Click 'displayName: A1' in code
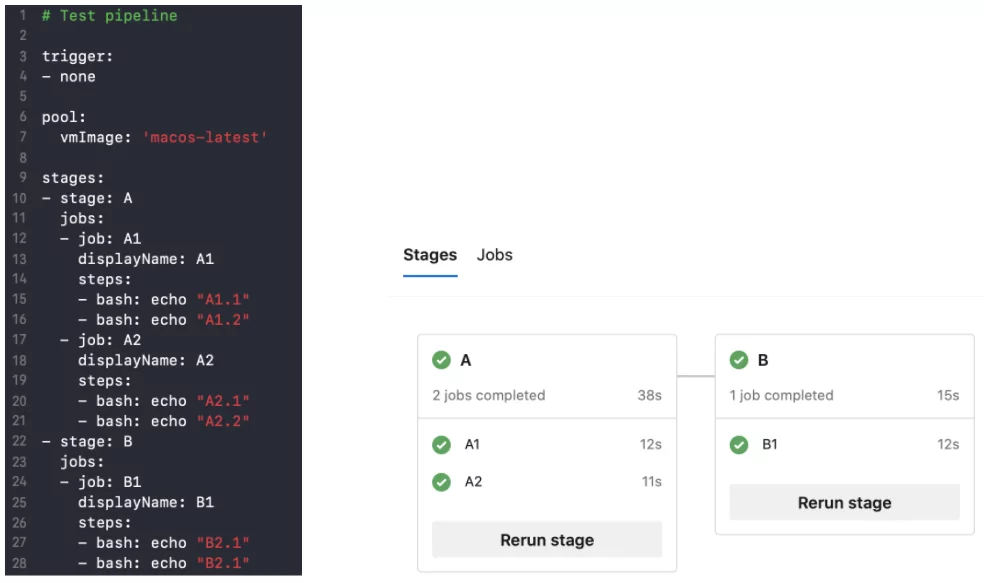 click(146, 259)
